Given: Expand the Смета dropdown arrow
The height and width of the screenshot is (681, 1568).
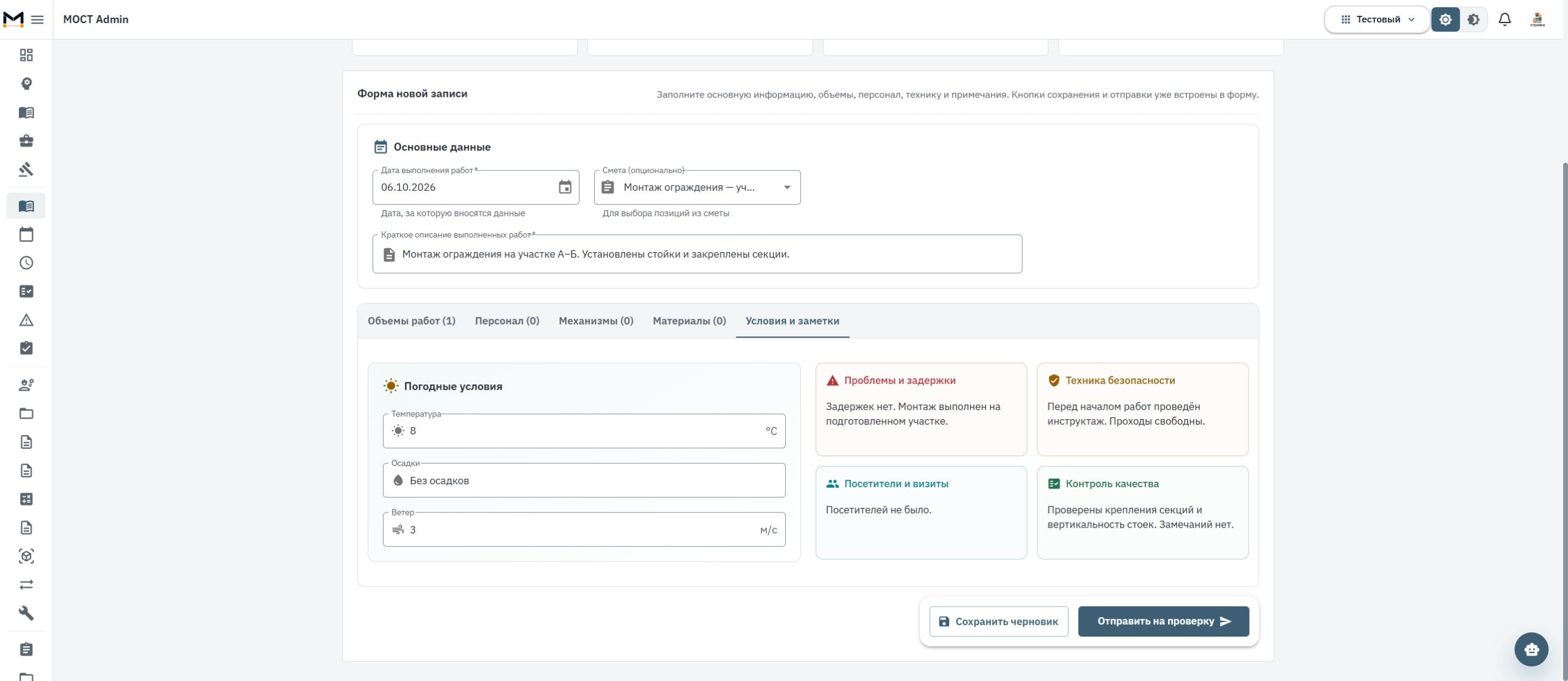Looking at the screenshot, I should (787, 188).
